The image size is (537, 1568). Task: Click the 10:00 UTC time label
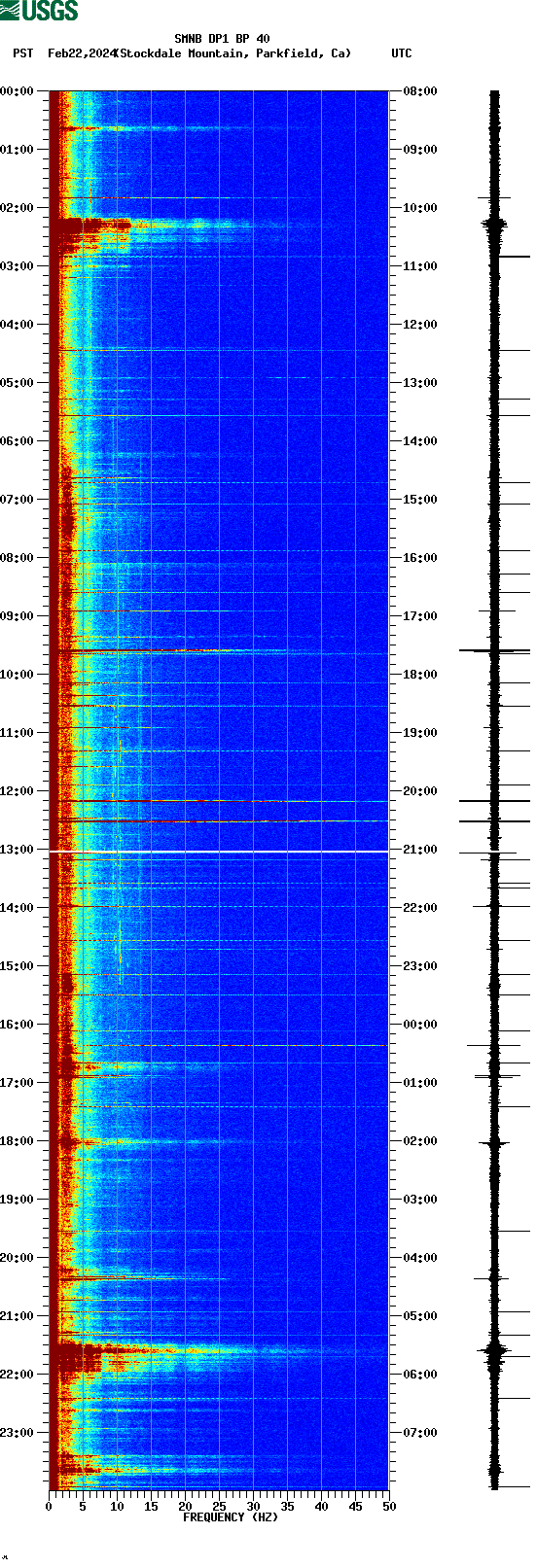(x=419, y=208)
